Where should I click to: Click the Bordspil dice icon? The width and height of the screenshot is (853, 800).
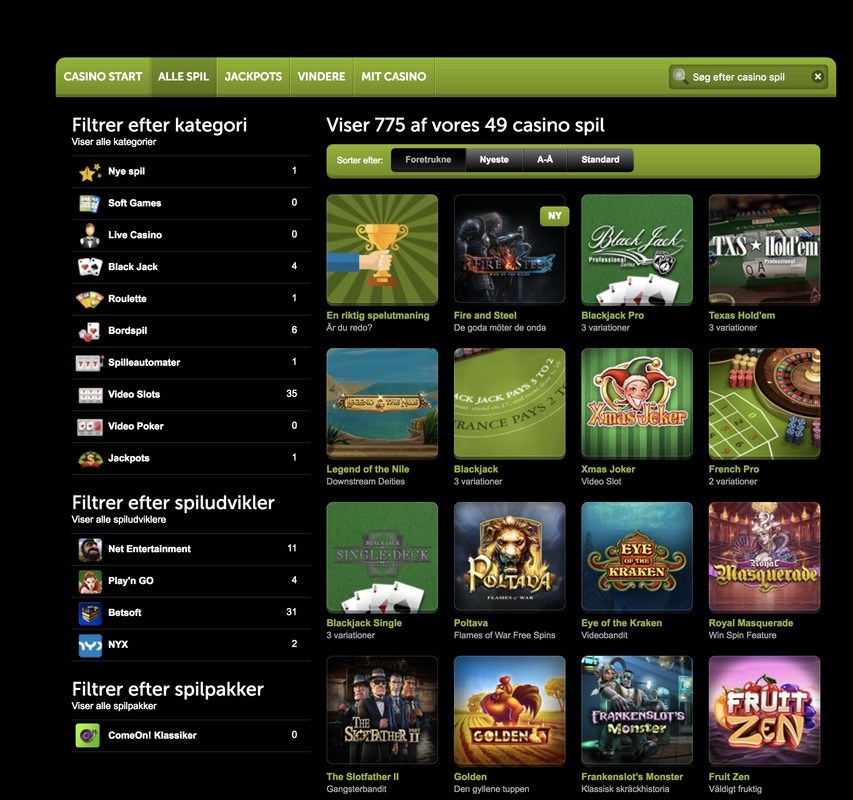(x=90, y=331)
